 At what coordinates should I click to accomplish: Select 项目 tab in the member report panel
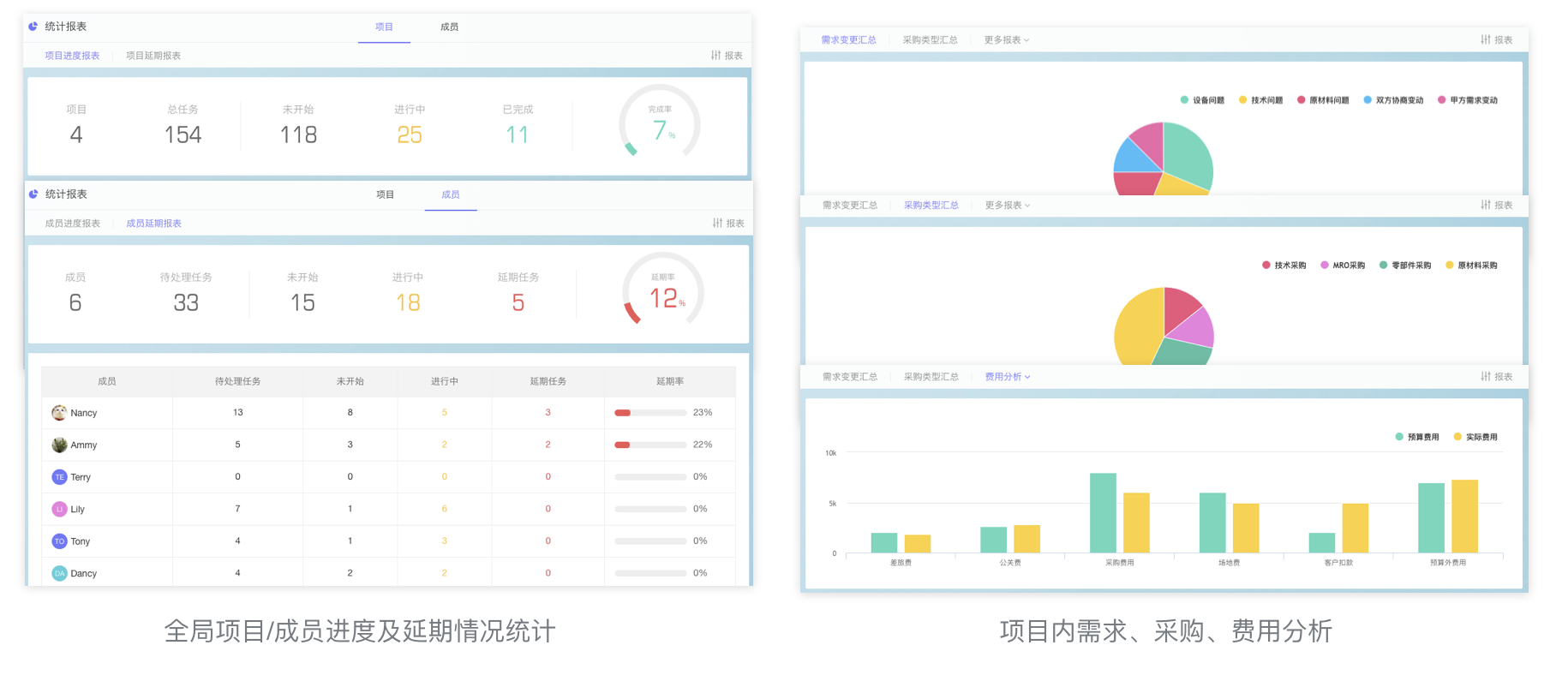point(386,195)
